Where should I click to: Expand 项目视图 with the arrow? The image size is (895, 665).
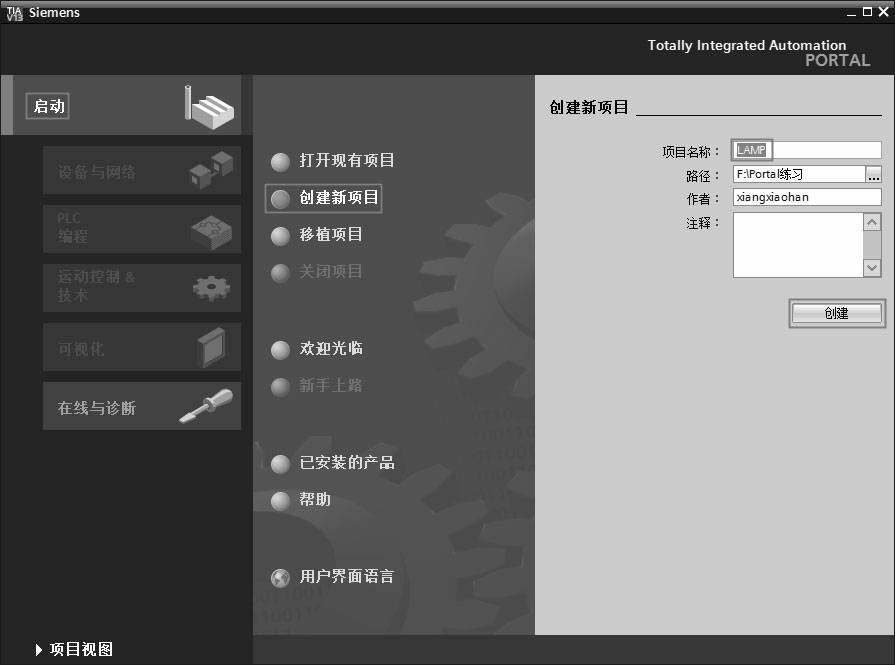click(39, 650)
